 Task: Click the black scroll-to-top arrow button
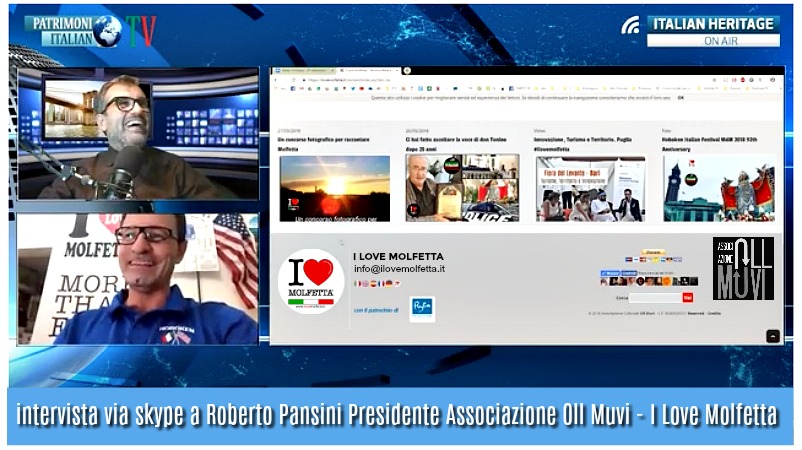point(772,336)
